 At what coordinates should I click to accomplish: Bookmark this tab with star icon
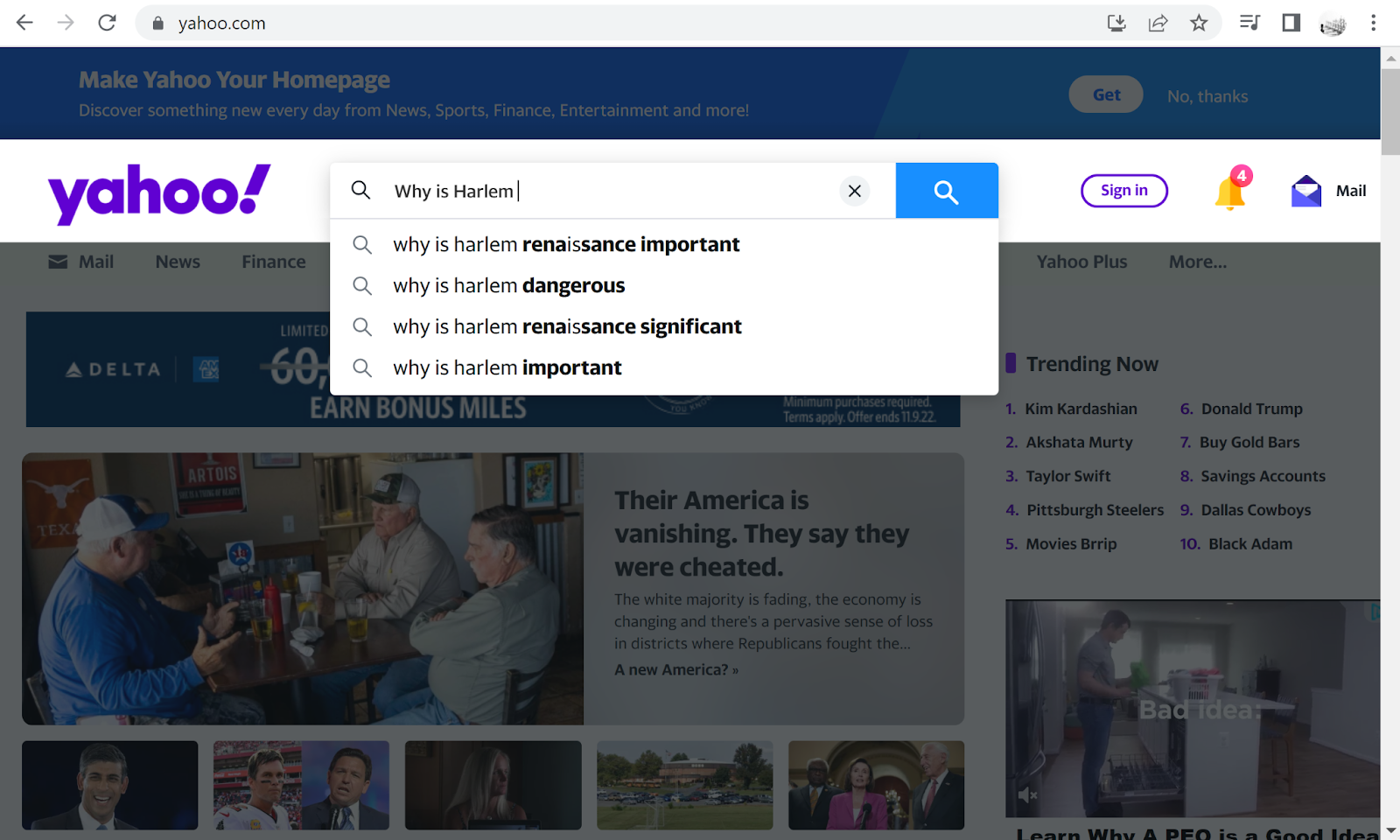(x=1199, y=23)
